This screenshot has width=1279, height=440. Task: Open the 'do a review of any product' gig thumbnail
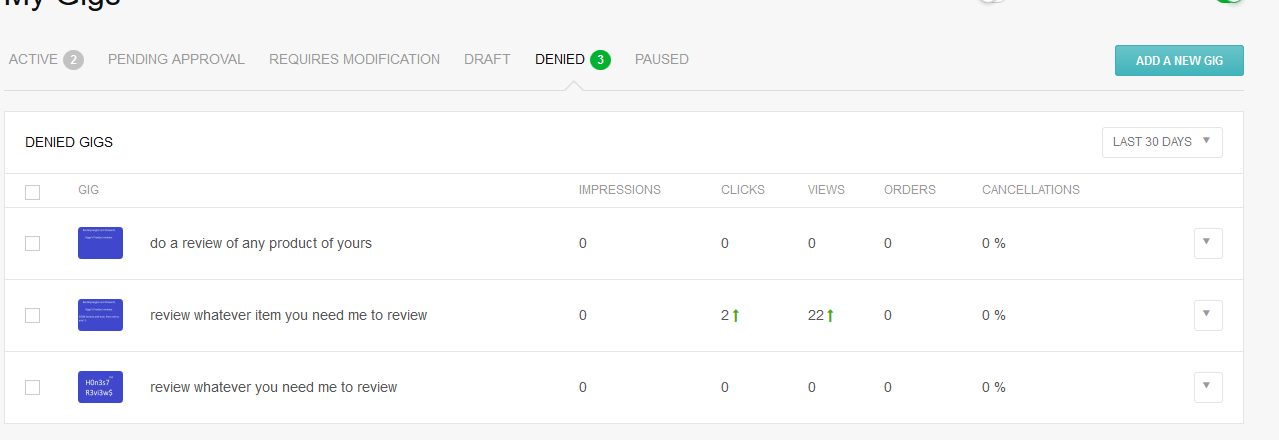100,243
